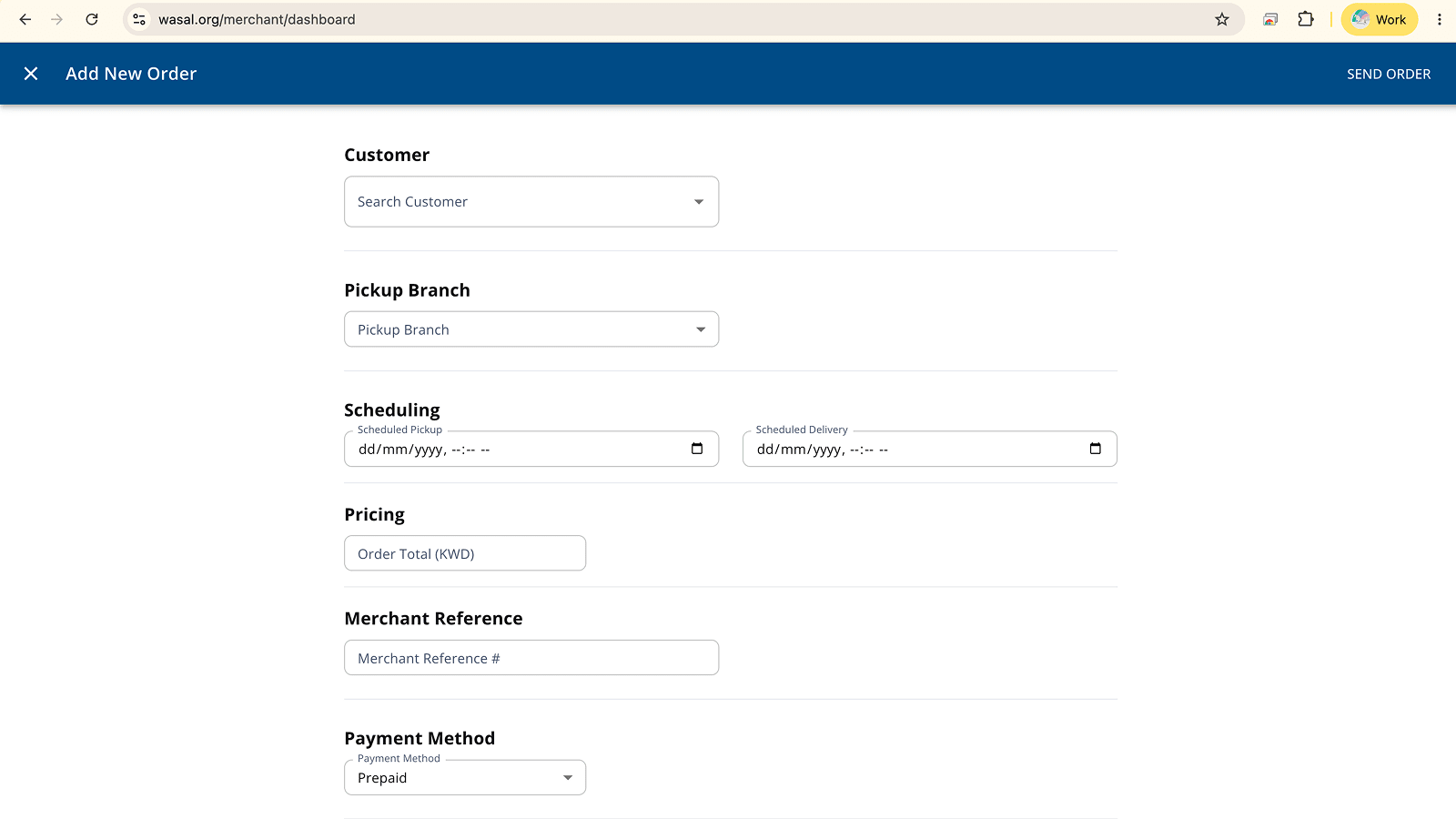
Task: Open the Work profile button
Action: point(1380,19)
